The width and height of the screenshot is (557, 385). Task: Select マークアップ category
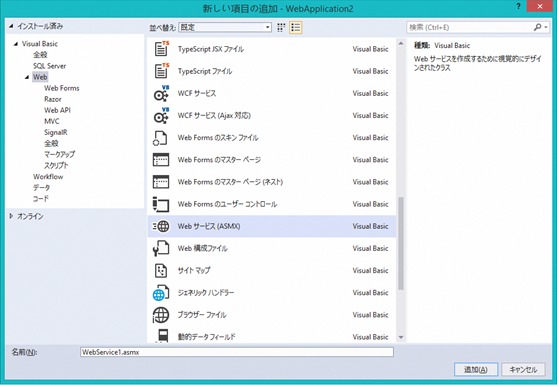click(59, 154)
